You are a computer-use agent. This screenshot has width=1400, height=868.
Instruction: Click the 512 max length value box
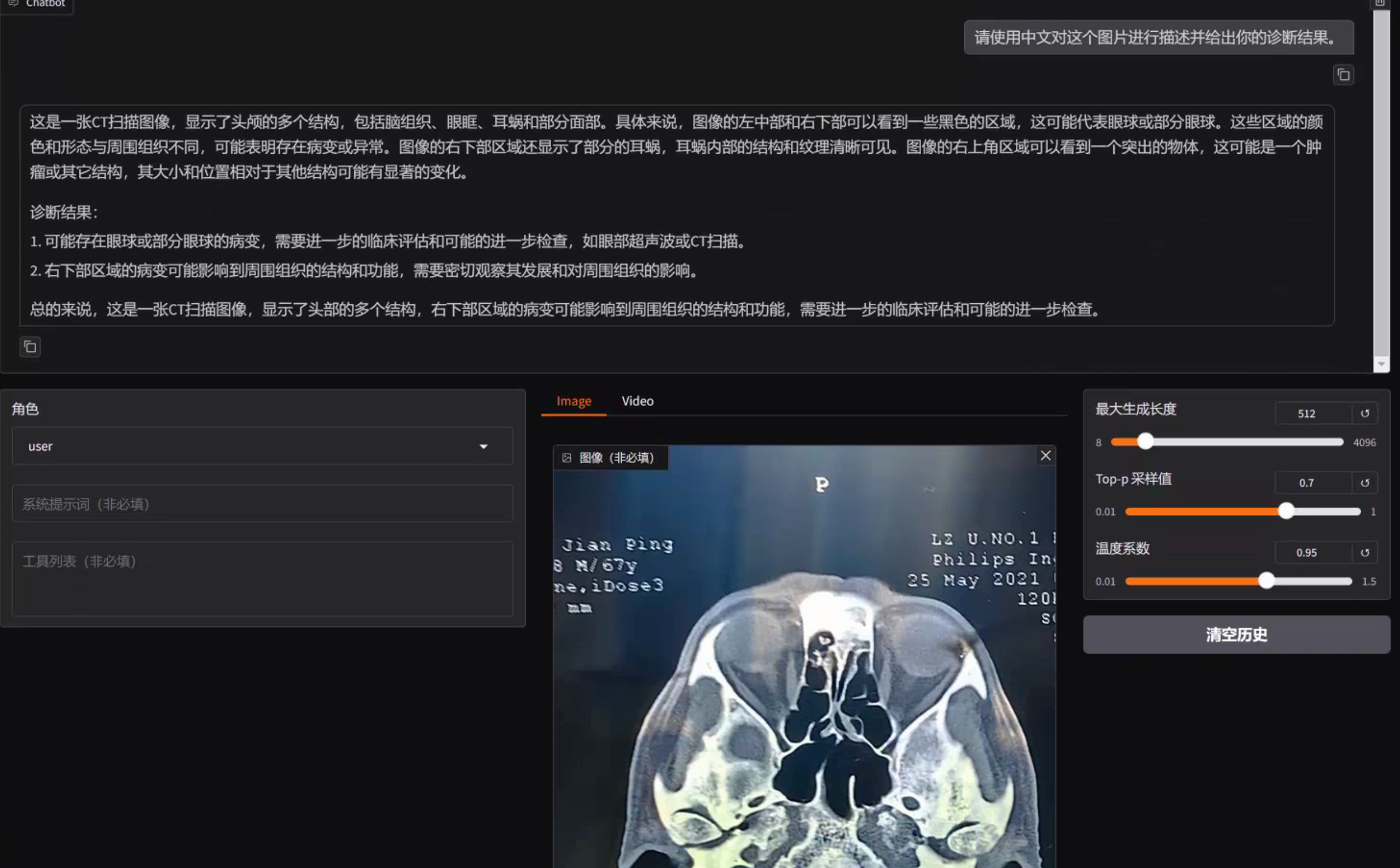tap(1306, 413)
